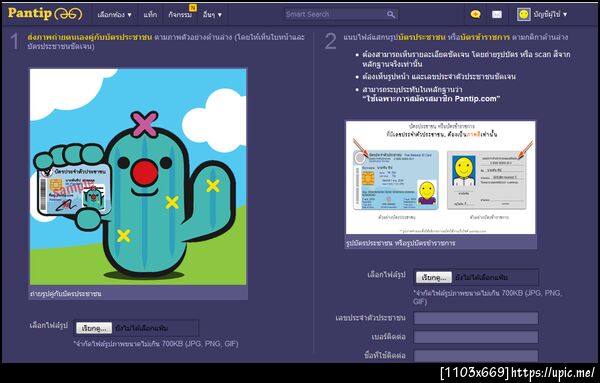Open the messages envelope icon
Image resolution: width=600 pixels, height=383 pixels.
click(x=497, y=14)
